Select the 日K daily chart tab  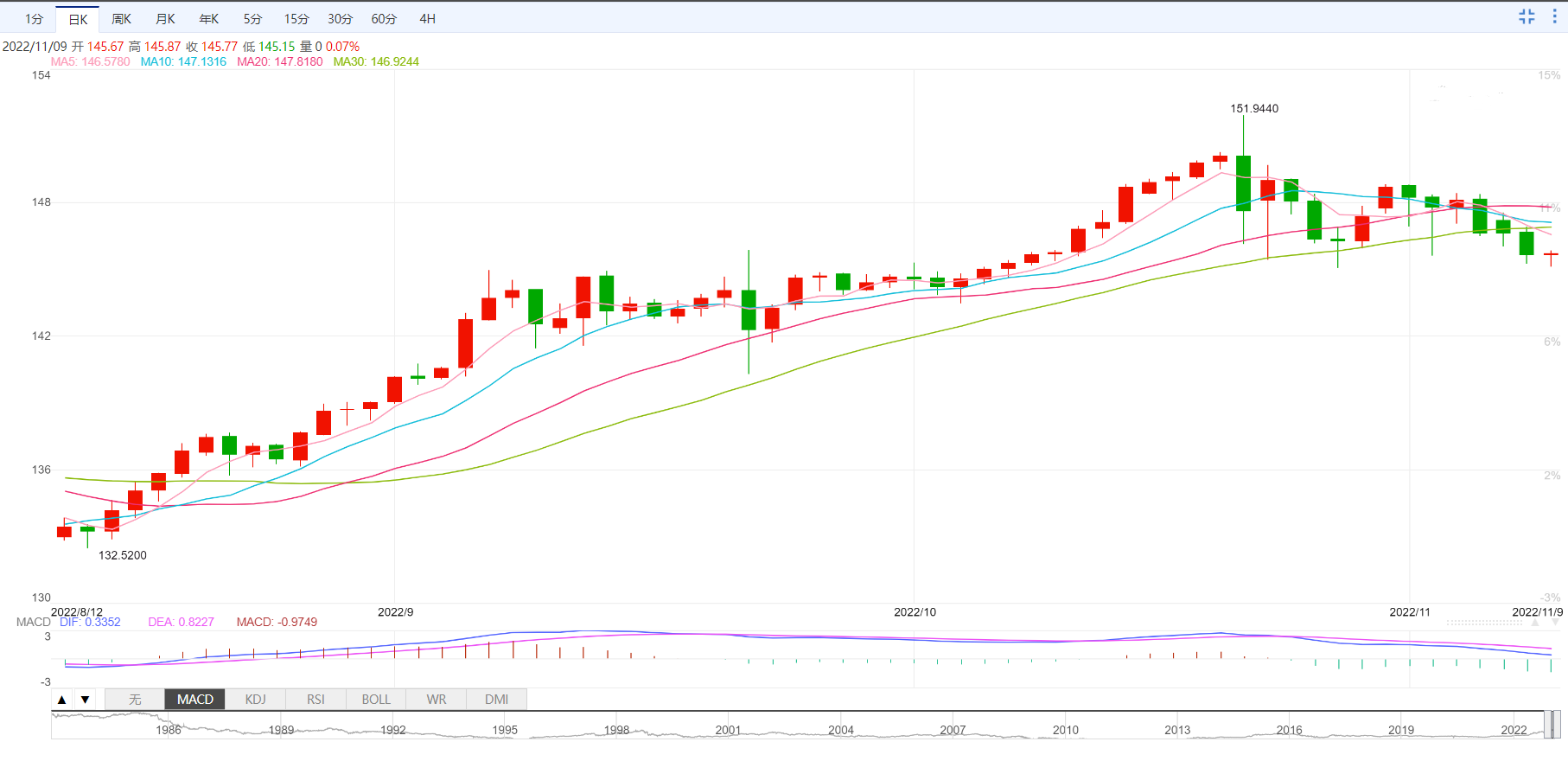78,19
